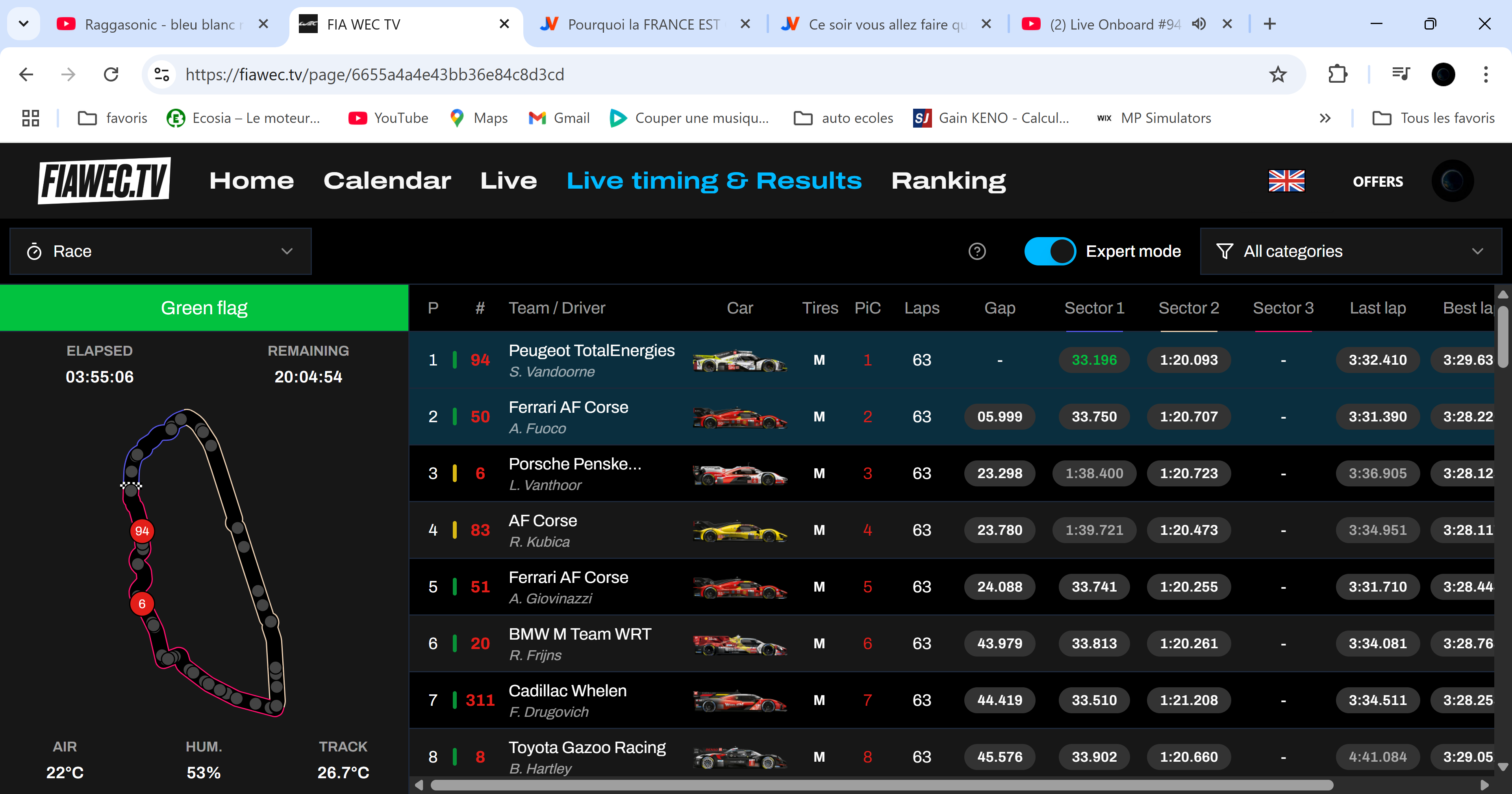Click the bookmark star icon in address bar
The height and width of the screenshot is (794, 1512).
pos(1277,74)
